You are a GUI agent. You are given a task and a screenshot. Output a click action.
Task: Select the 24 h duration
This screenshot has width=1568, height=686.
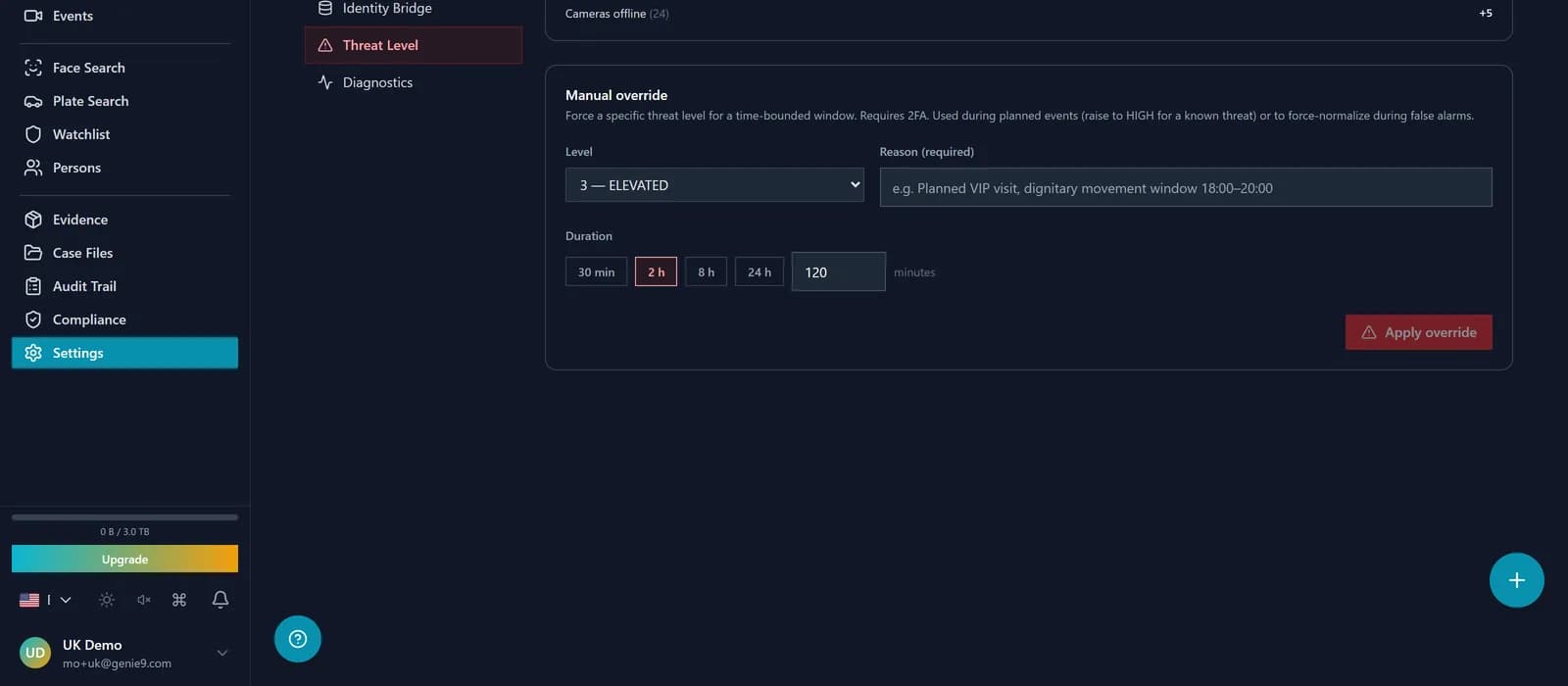pos(759,271)
